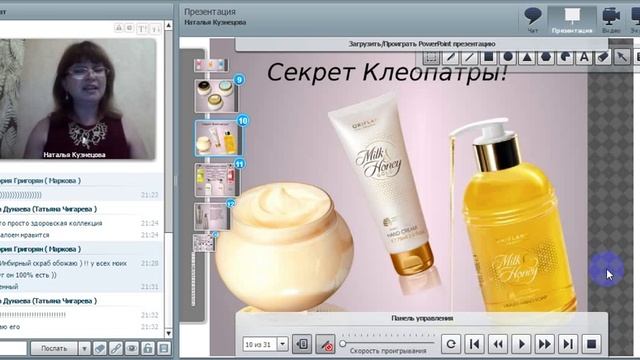Click the webcam video of Наталья Кузнецова
Image resolution: width=640 pixels, height=360 pixels.
(78, 99)
